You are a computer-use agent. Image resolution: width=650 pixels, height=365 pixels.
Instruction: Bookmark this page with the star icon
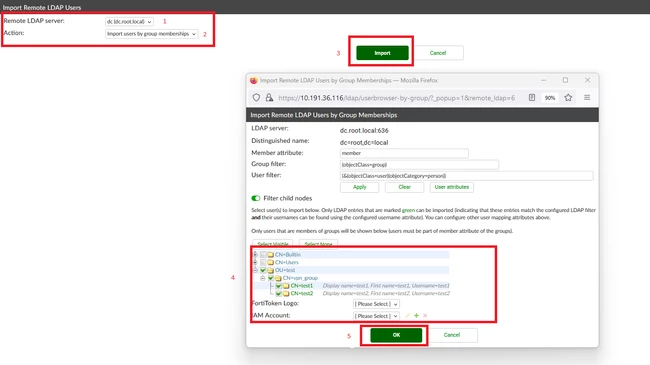(568, 97)
